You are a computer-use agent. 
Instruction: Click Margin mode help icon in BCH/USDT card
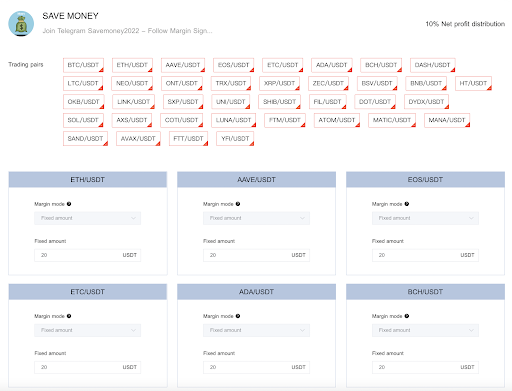[x=407, y=316]
